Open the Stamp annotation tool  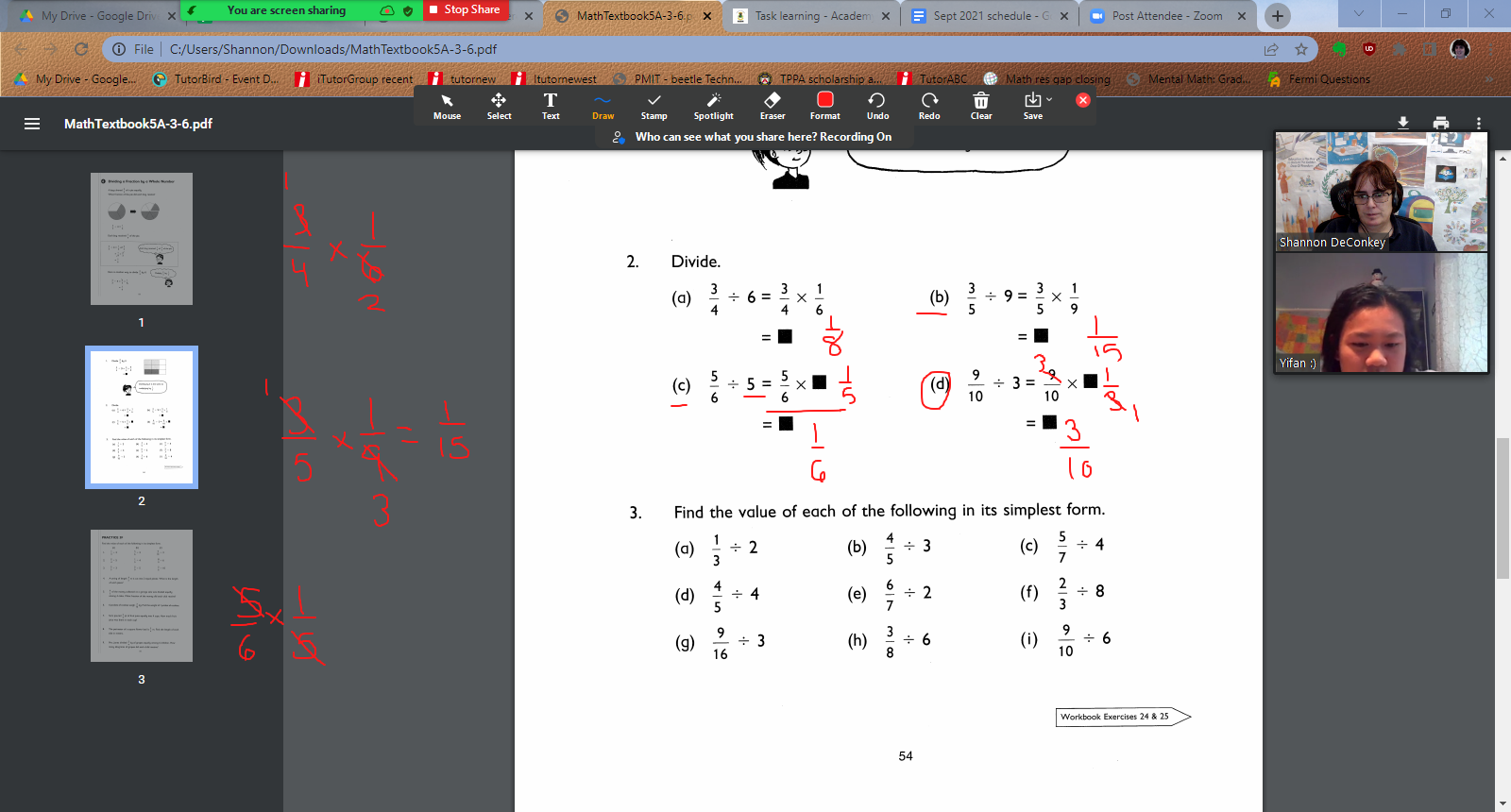click(654, 106)
